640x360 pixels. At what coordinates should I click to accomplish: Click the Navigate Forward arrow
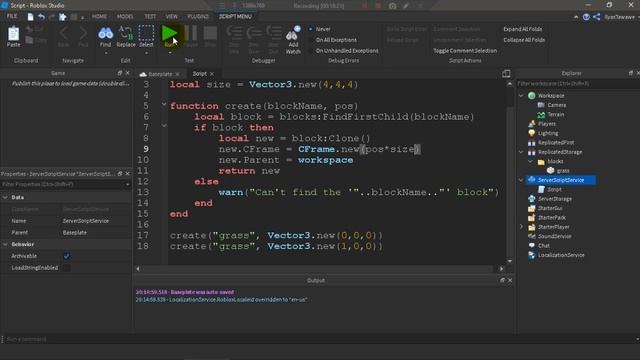pos(83,33)
